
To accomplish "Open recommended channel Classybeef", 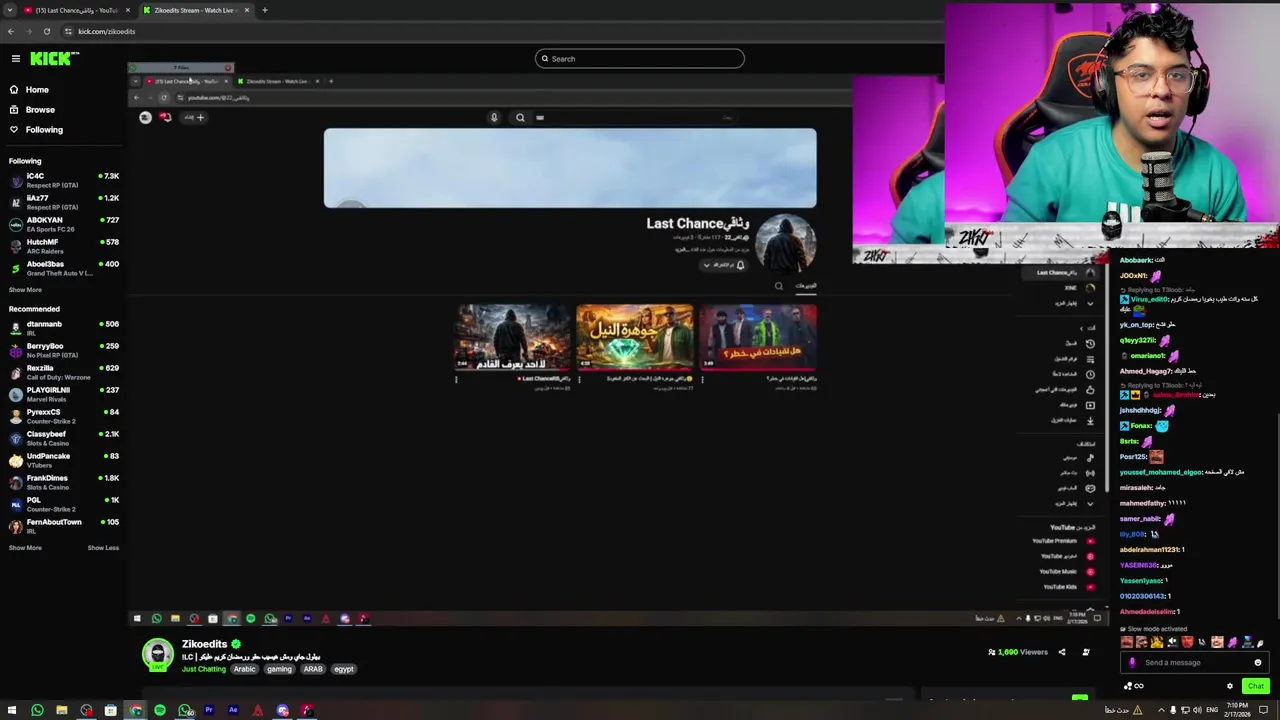I will [64, 438].
